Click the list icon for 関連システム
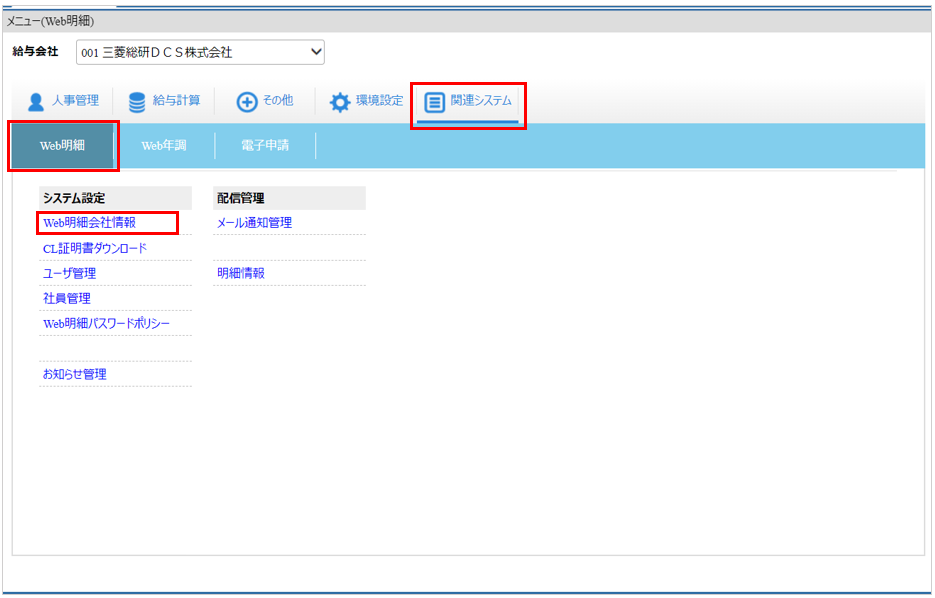 (x=435, y=102)
